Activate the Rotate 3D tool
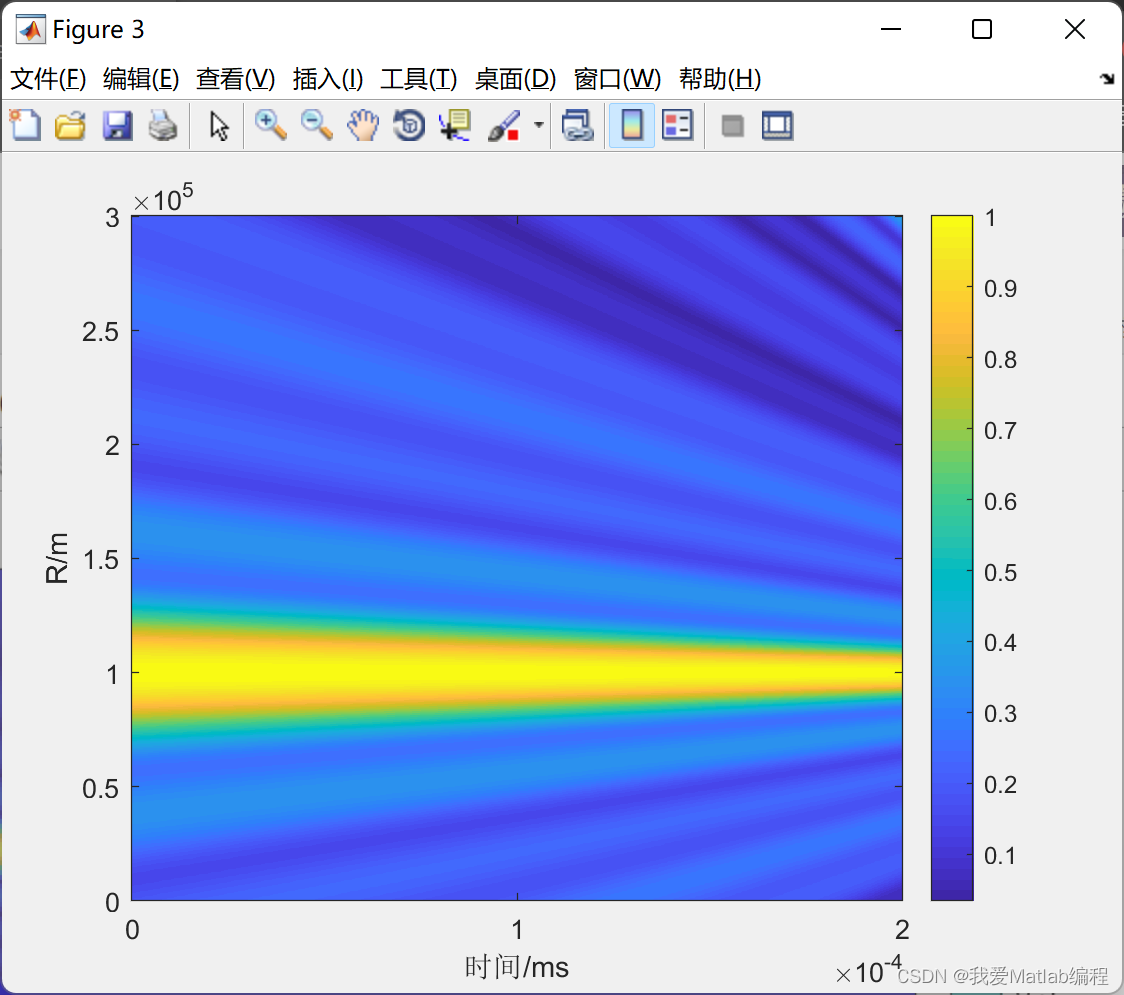 point(409,125)
